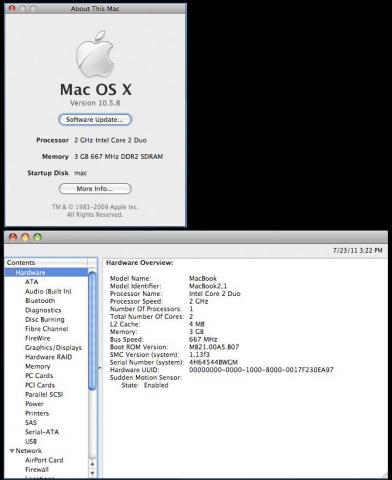
Task: Select Audio (Built In) item
Action: (x=48, y=291)
